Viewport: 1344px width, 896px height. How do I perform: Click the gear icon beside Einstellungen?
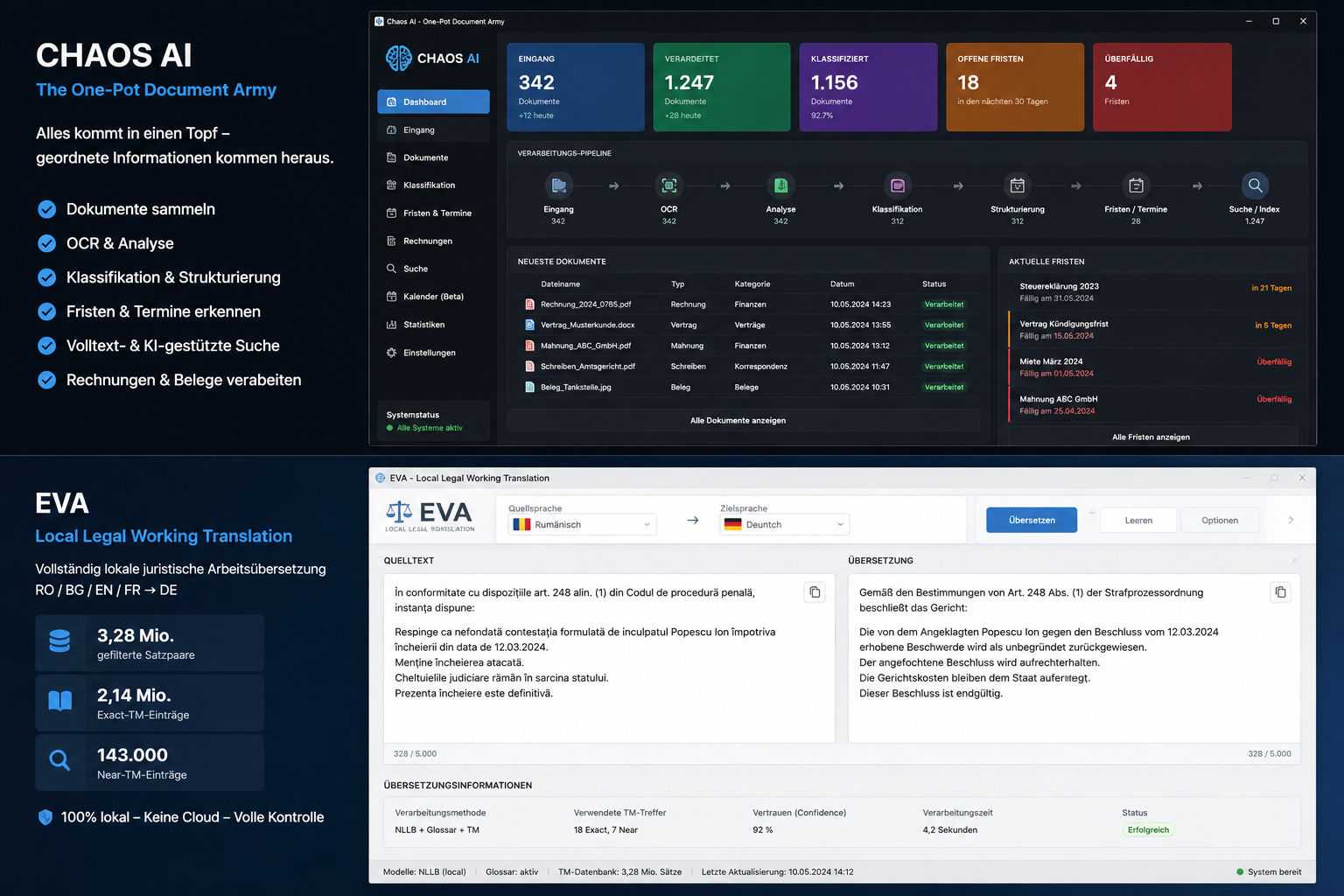(x=391, y=353)
